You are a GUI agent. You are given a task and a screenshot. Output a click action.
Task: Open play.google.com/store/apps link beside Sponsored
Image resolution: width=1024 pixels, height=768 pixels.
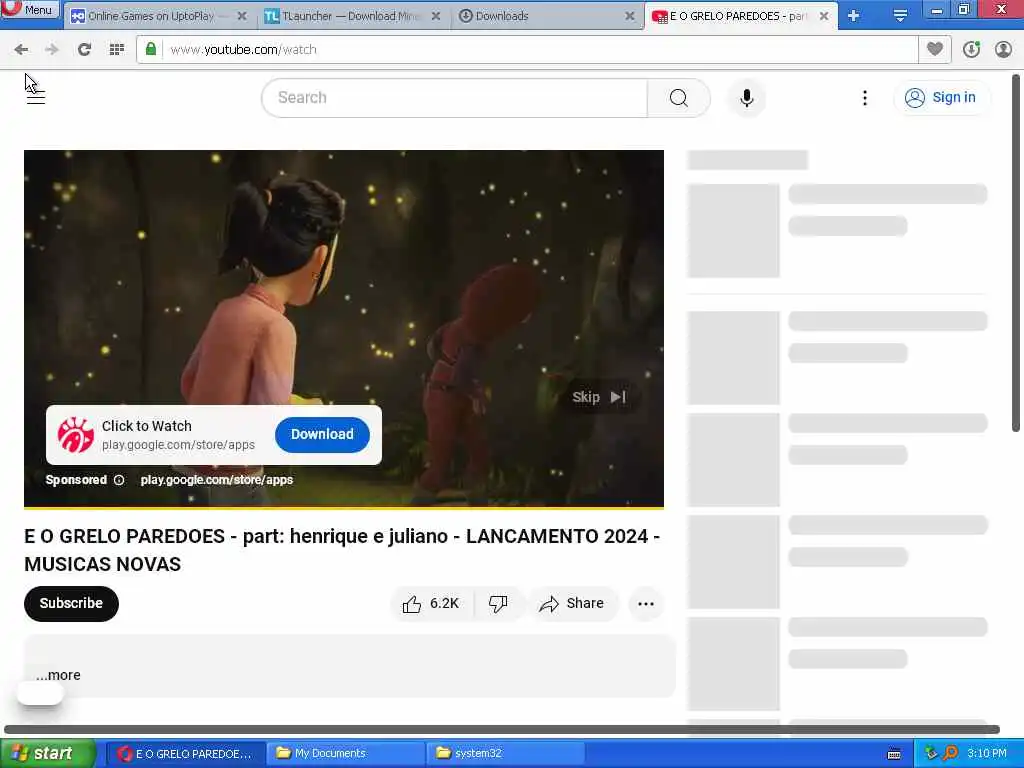click(x=217, y=480)
